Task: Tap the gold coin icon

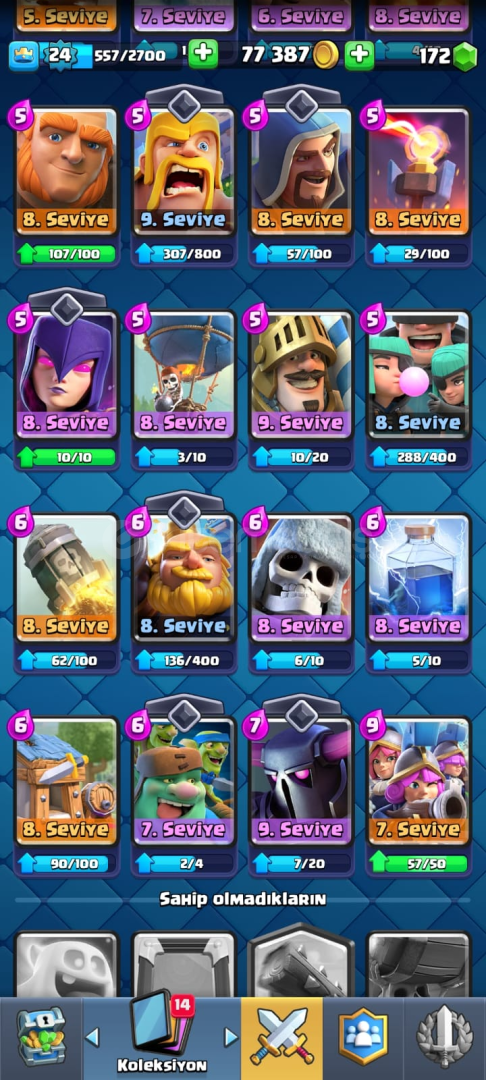Action: point(326,55)
